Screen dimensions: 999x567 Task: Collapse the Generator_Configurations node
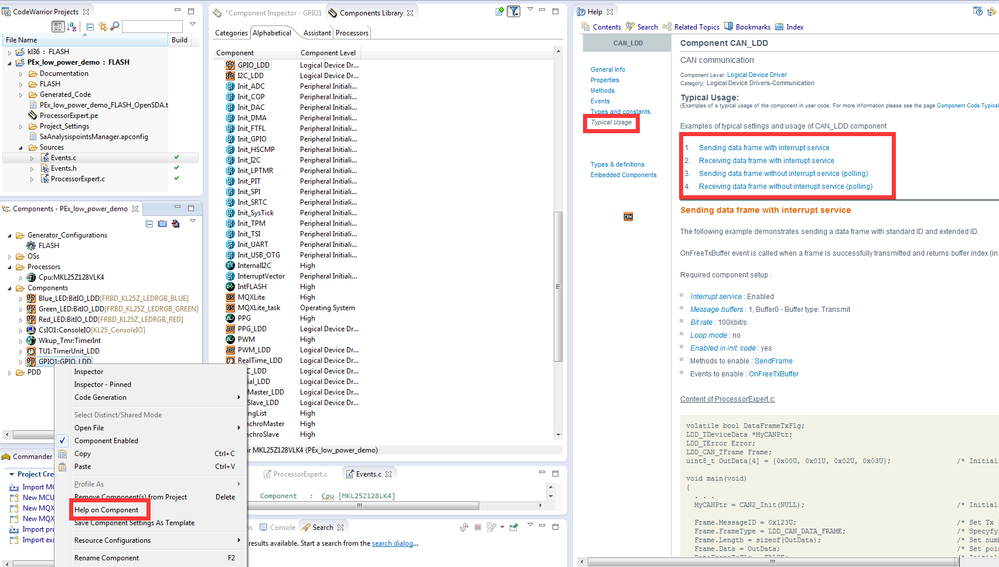tap(10, 235)
